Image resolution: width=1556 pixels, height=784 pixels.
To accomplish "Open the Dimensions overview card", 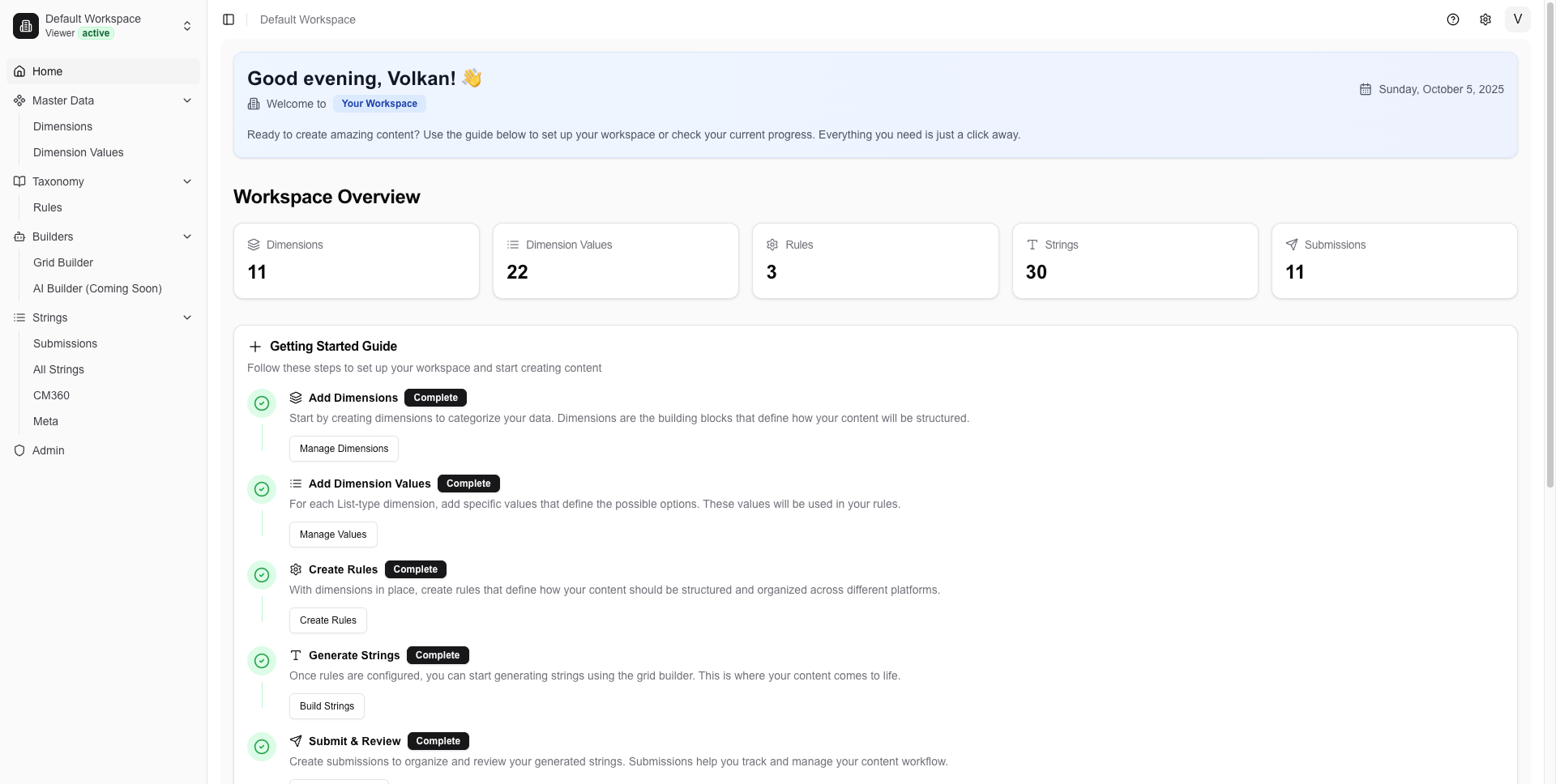I will (x=356, y=260).
